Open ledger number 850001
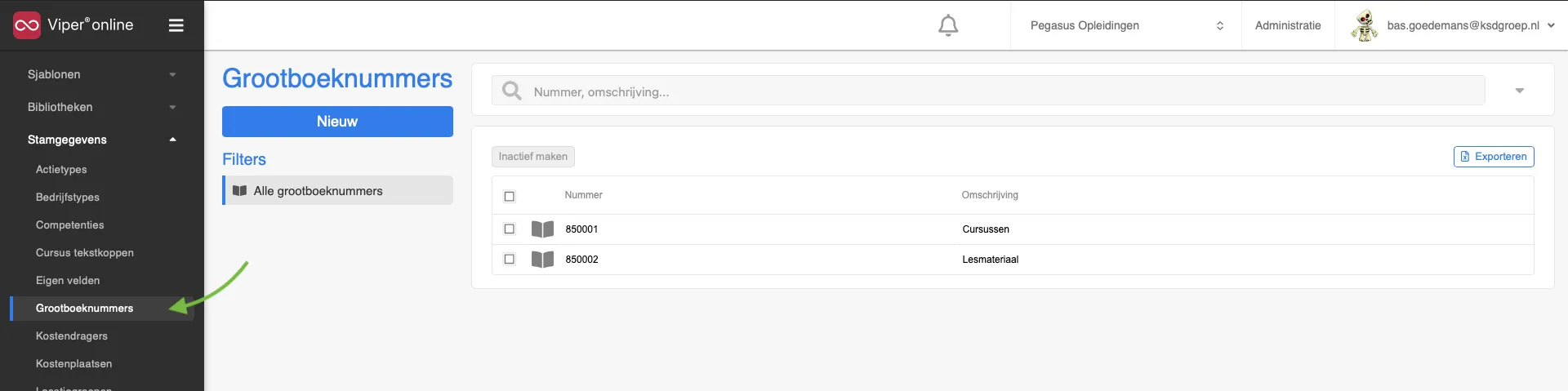The height and width of the screenshot is (391, 1568). tap(581, 229)
